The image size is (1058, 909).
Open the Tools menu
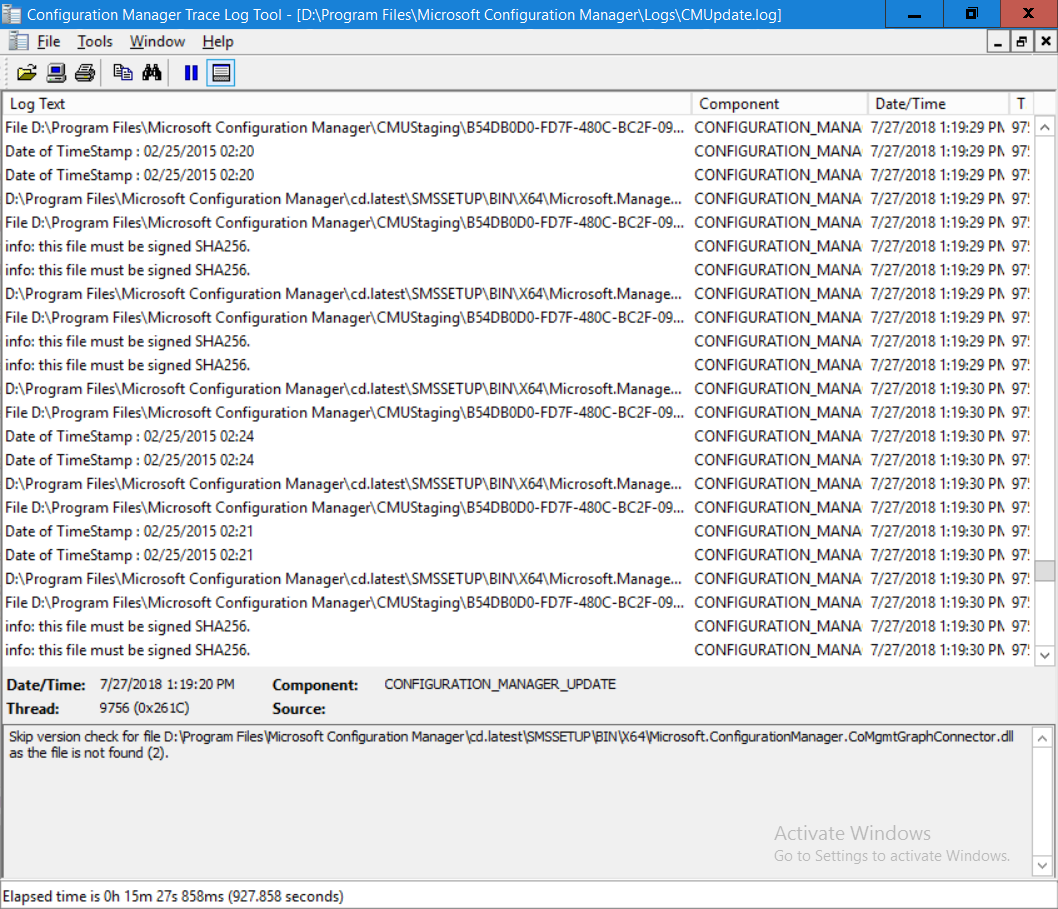tap(94, 42)
